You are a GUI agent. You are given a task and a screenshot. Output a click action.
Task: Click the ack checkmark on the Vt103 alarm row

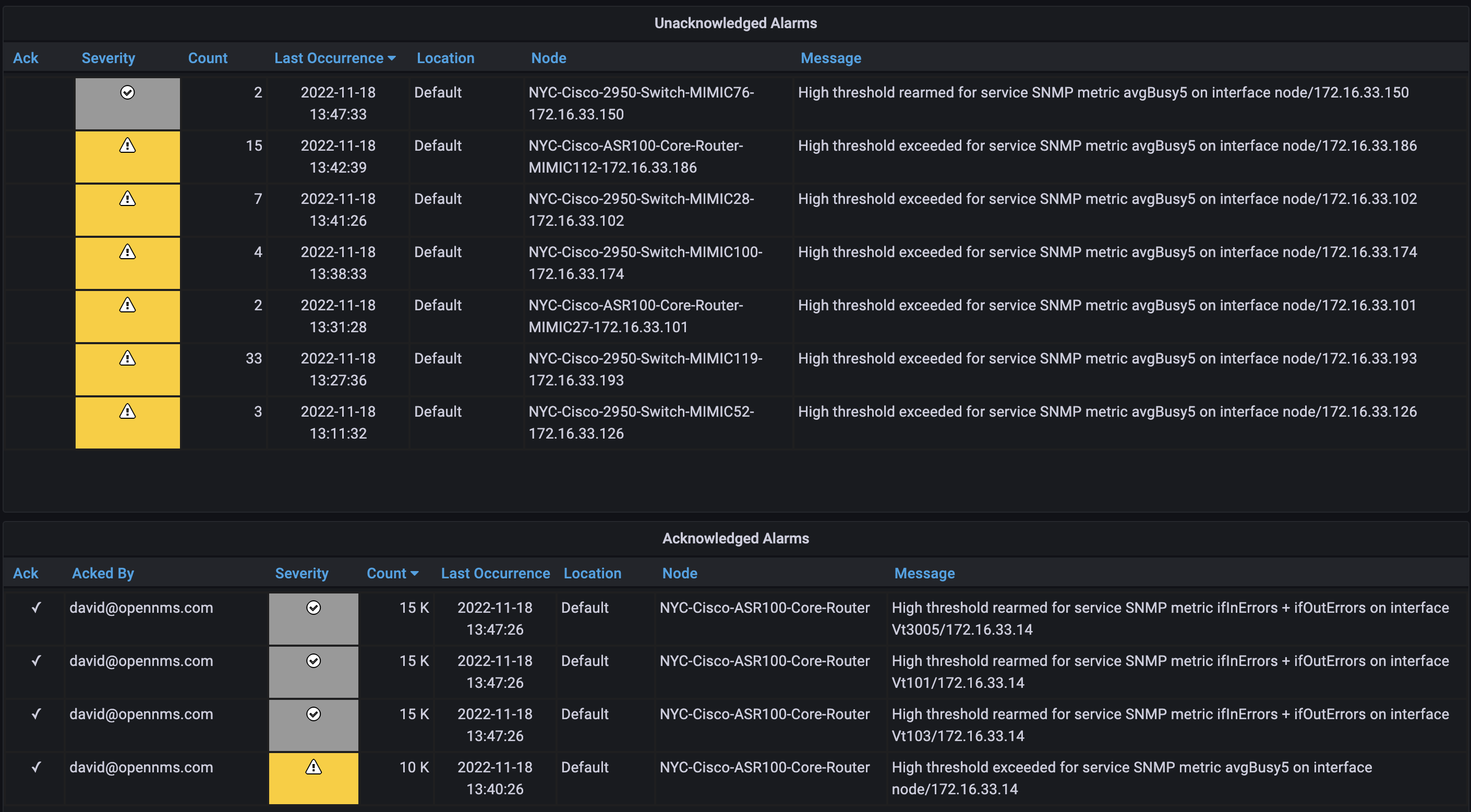click(37, 714)
